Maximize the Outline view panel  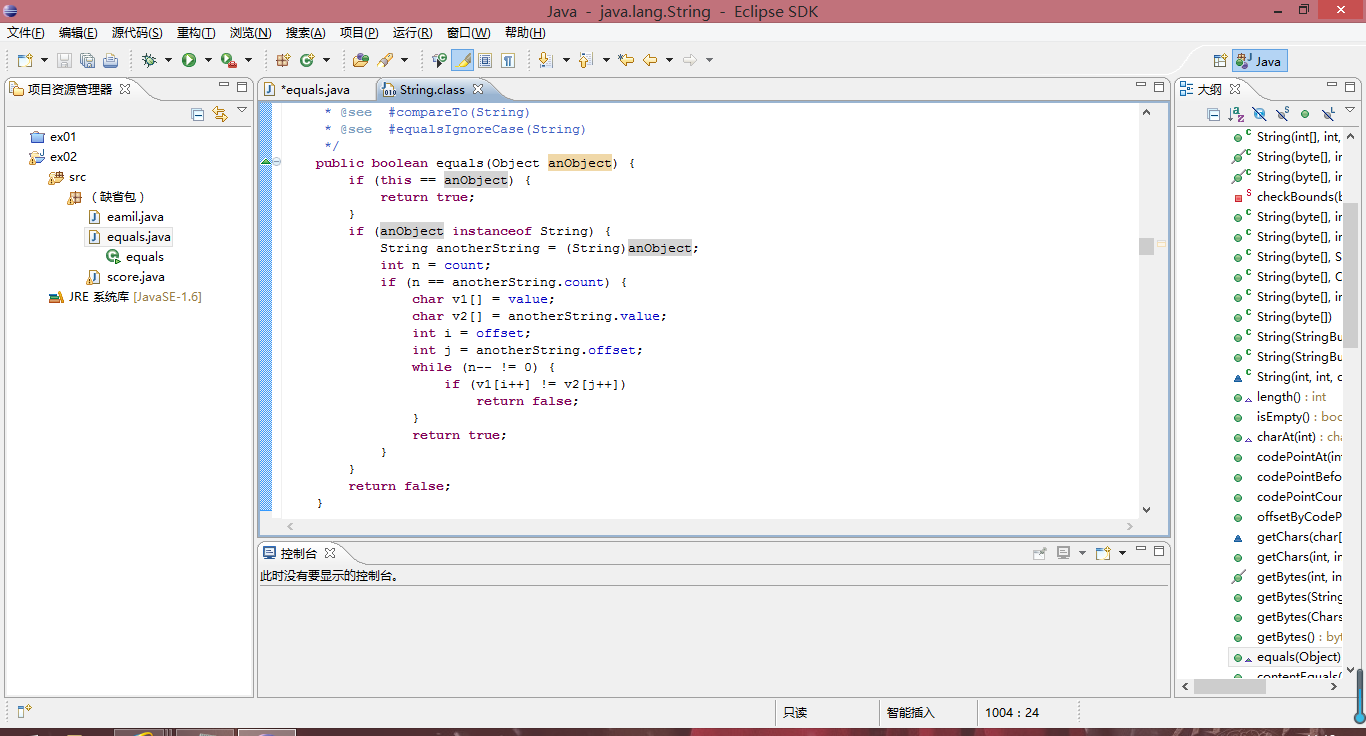[1350, 87]
